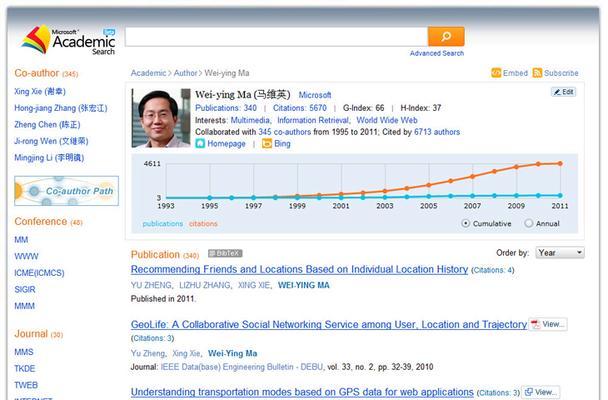Screen dimensions: 608x400
Task: Select the Annual radio button
Action: (x=529, y=224)
